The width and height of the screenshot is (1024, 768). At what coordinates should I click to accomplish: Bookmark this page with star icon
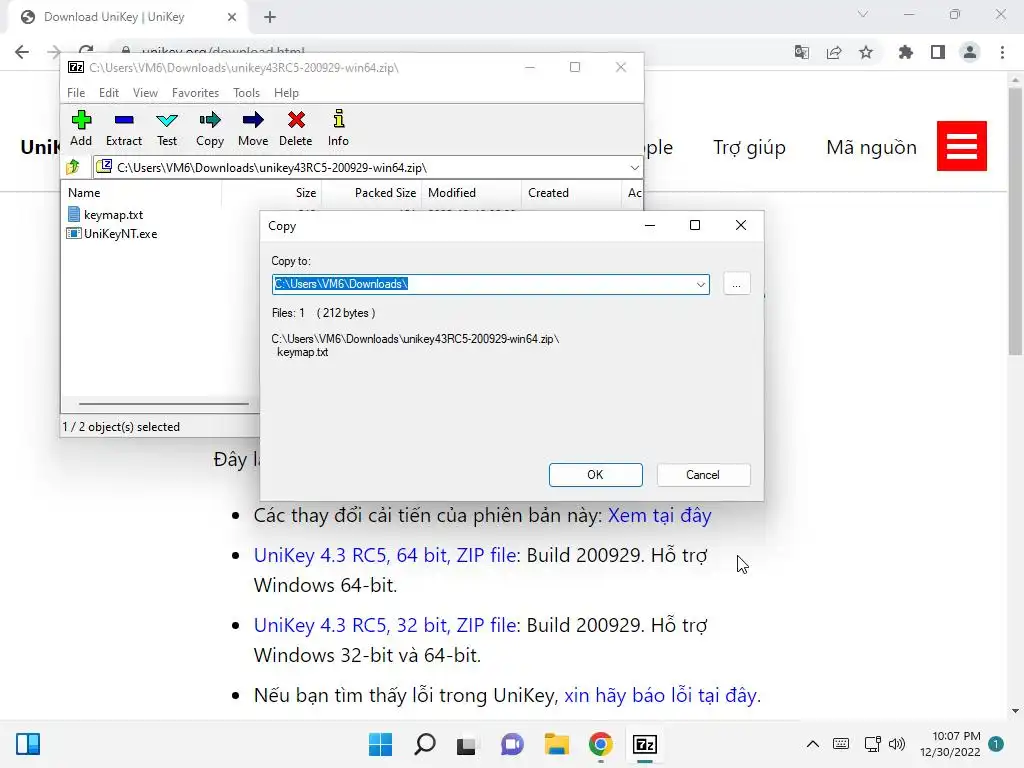pos(866,52)
